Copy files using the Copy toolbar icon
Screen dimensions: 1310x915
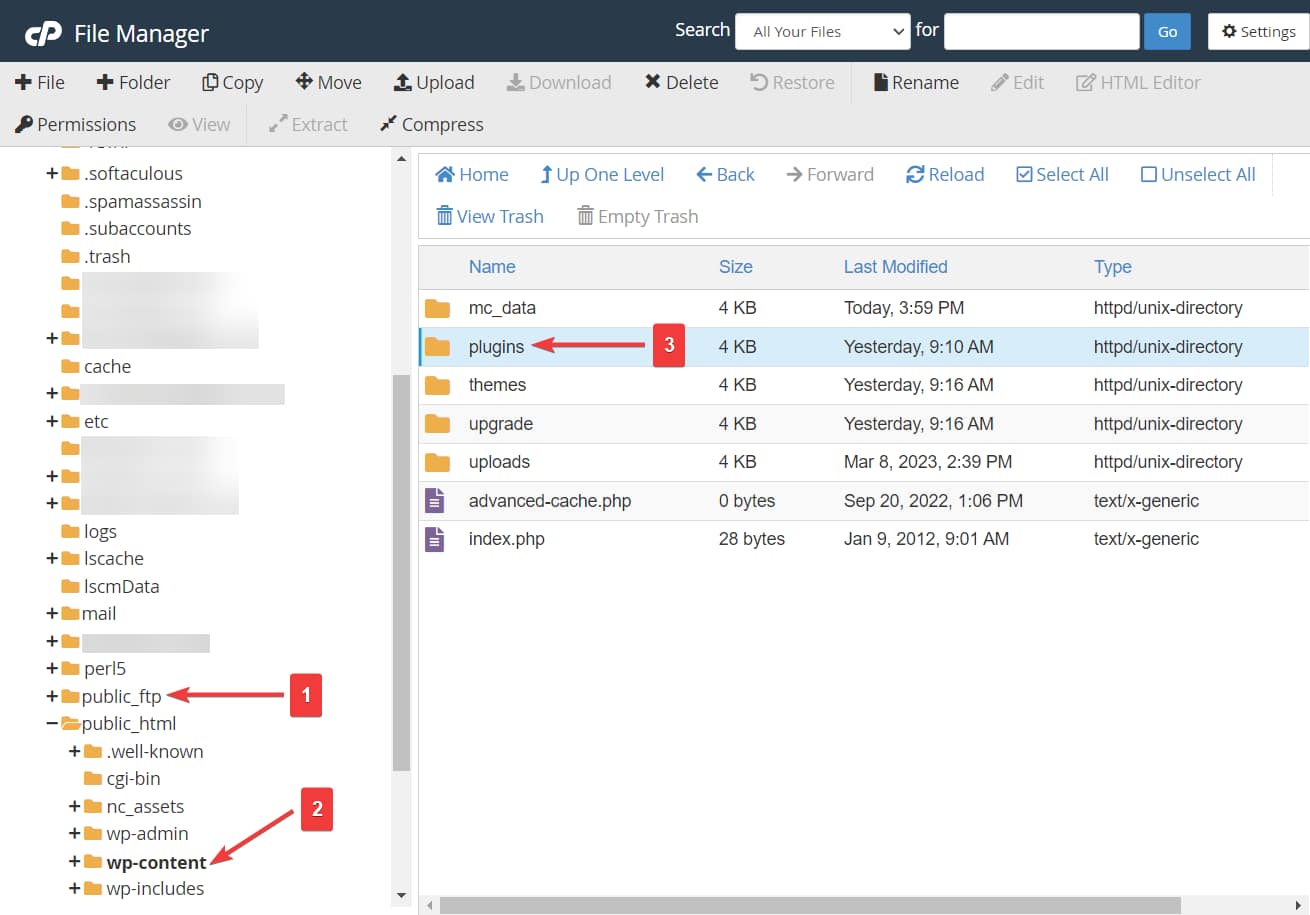[x=232, y=82]
